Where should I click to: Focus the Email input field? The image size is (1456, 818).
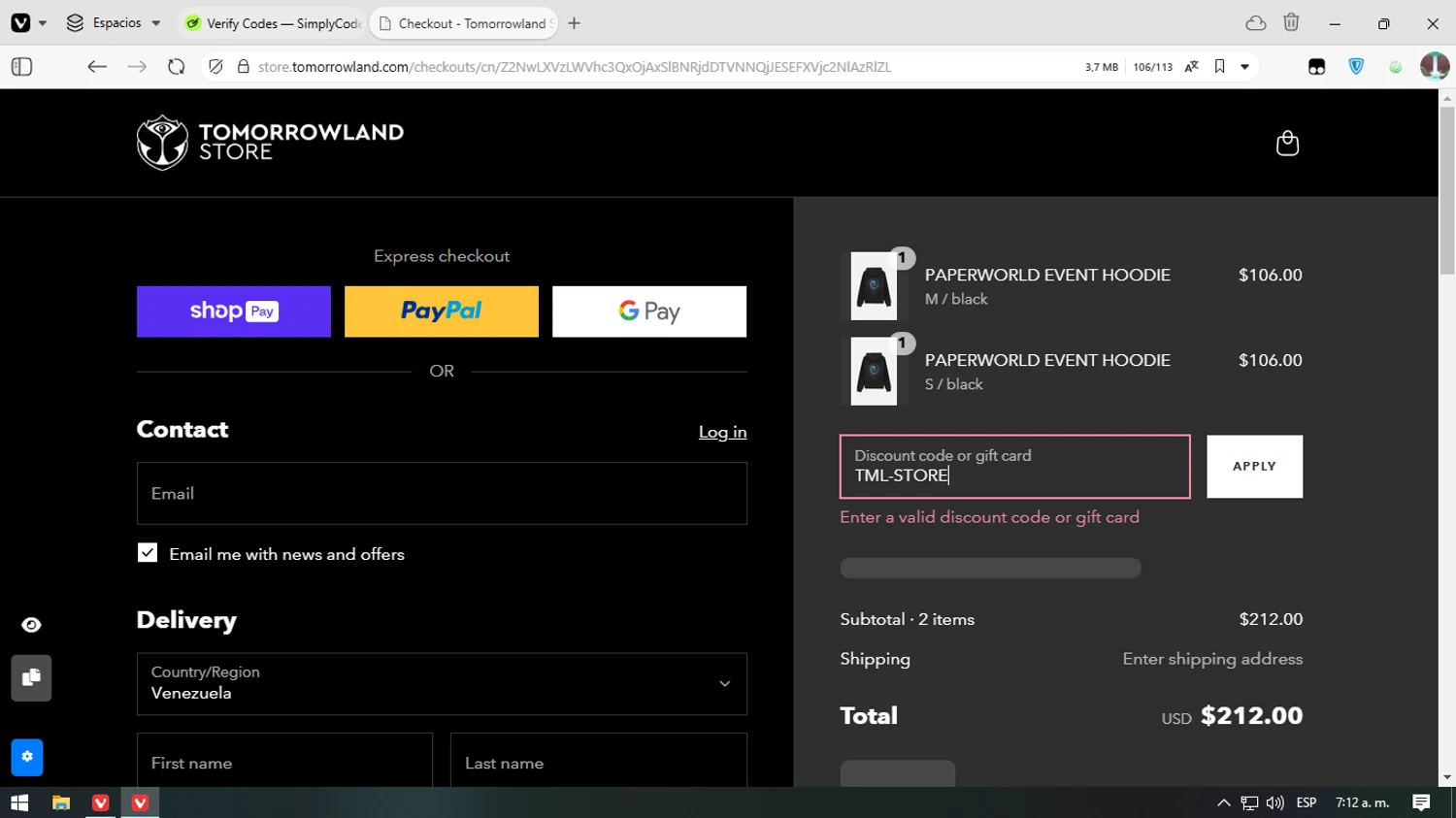coord(442,493)
